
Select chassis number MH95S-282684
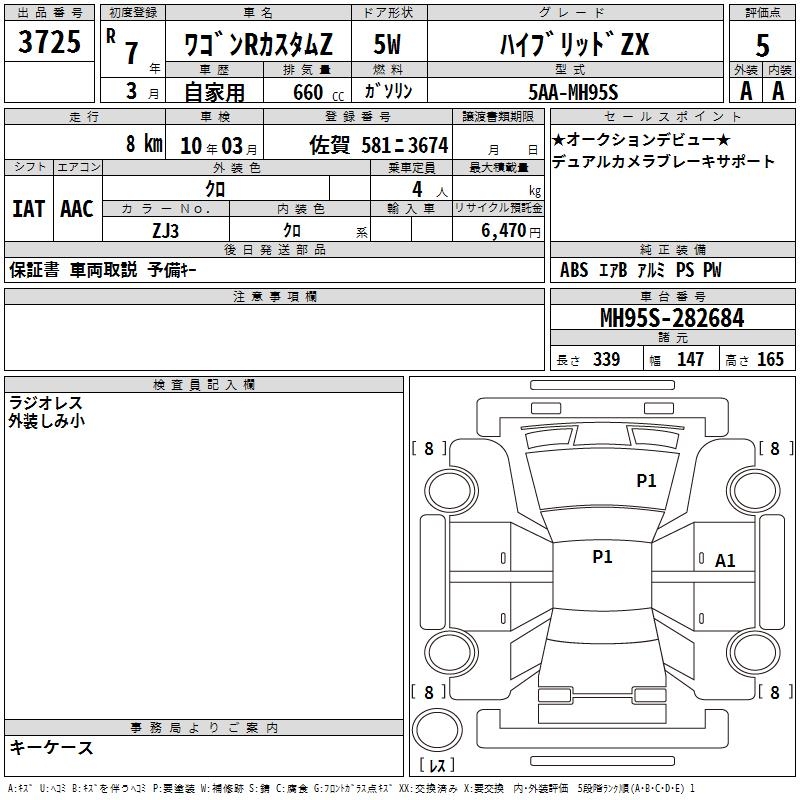tap(672, 318)
